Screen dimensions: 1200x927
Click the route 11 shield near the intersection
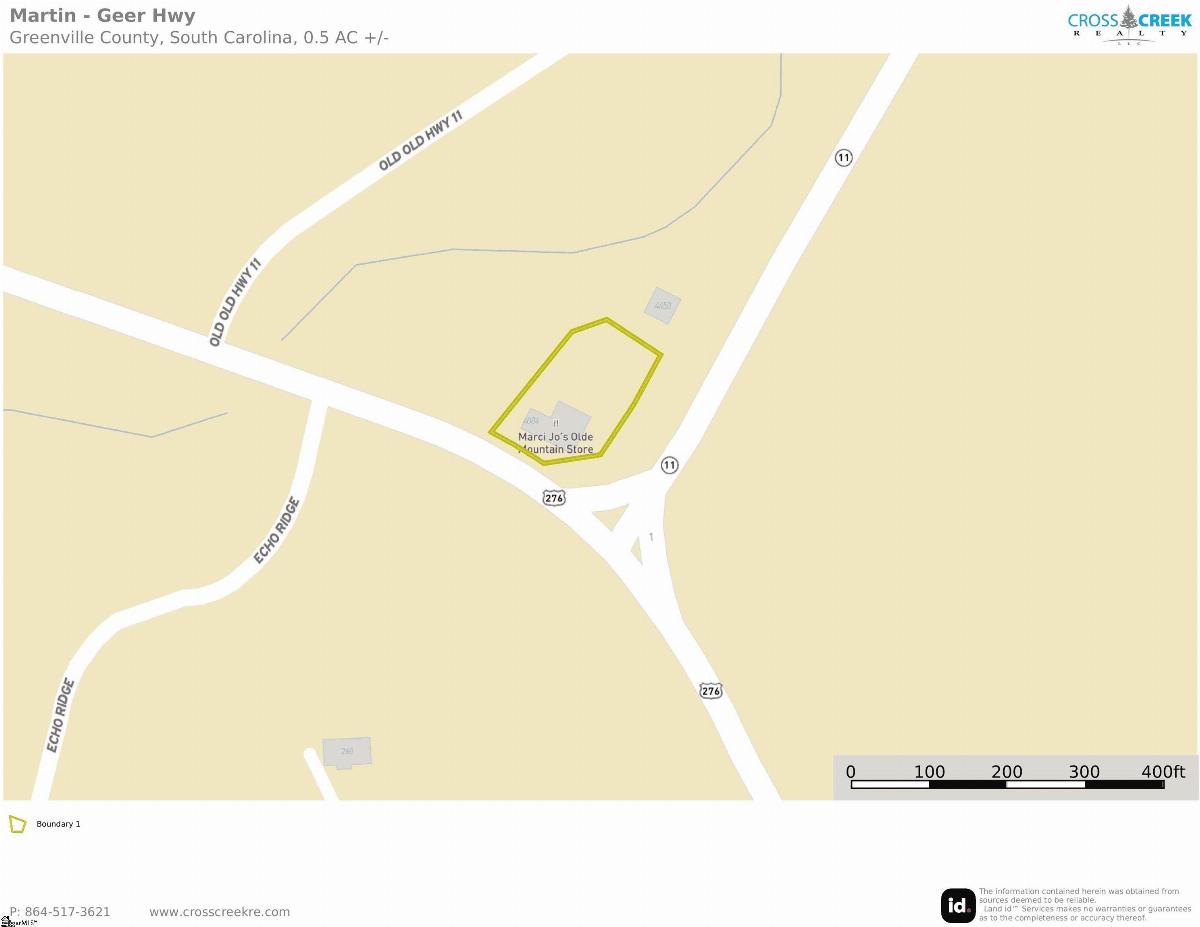click(669, 465)
